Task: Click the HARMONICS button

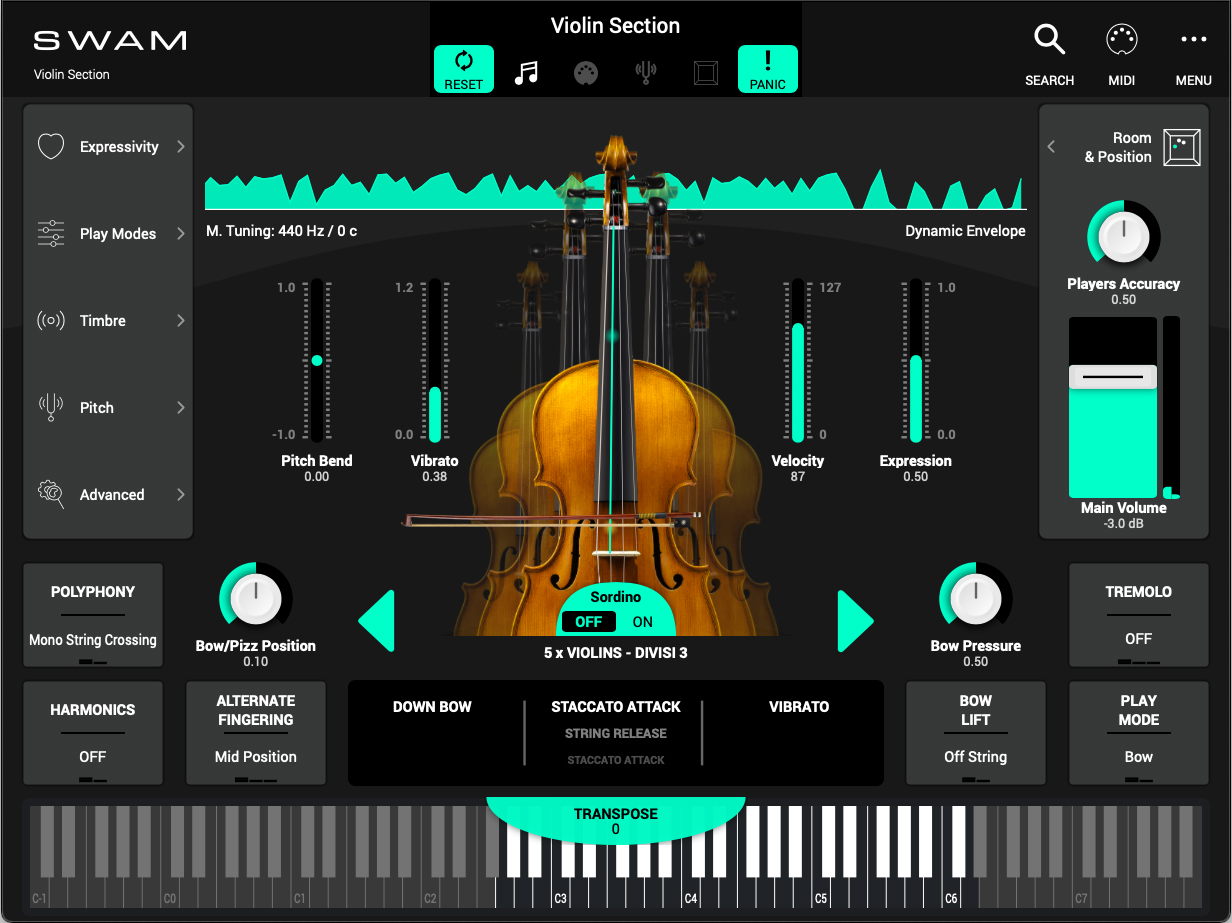Action: [93, 733]
